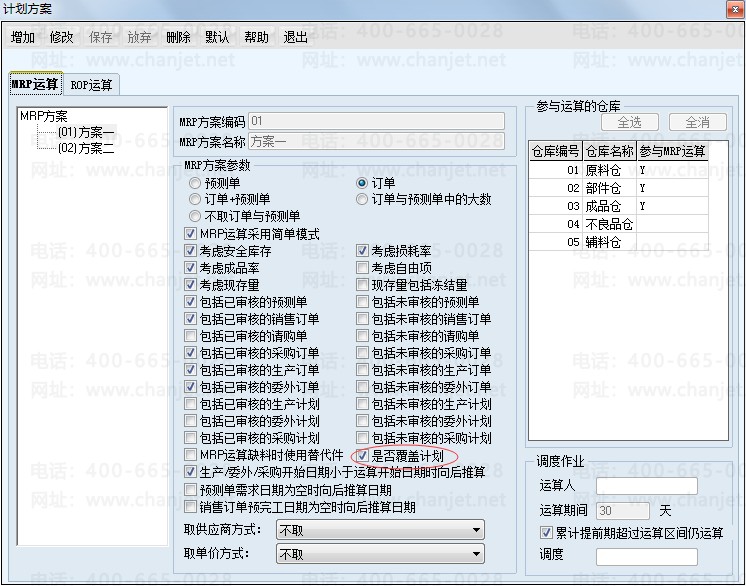Toggle MRP运算采用简单模式 checkbox

190,234
